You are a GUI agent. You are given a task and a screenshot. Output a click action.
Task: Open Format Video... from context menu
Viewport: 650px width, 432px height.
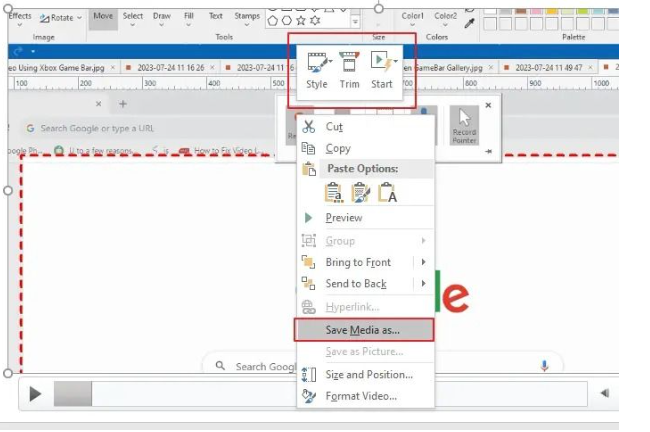(361, 396)
